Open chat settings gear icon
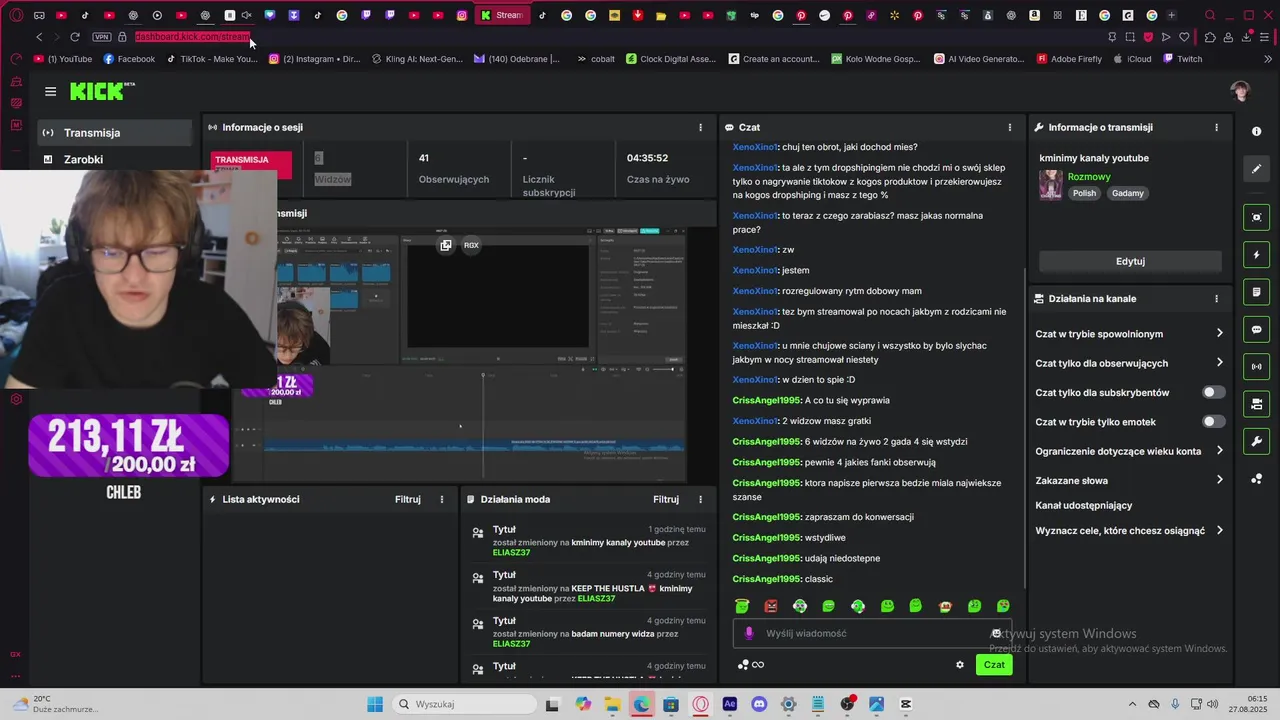 [x=960, y=665]
